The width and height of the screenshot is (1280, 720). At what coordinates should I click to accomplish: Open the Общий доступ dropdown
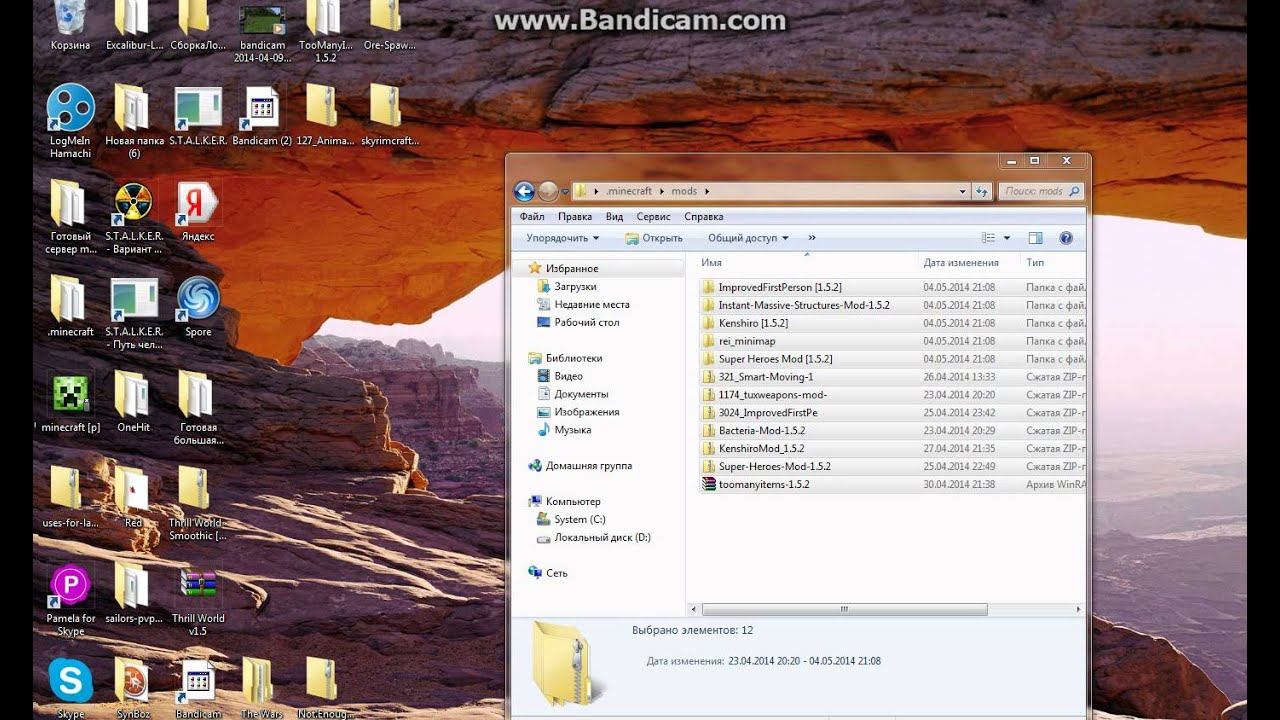point(748,238)
